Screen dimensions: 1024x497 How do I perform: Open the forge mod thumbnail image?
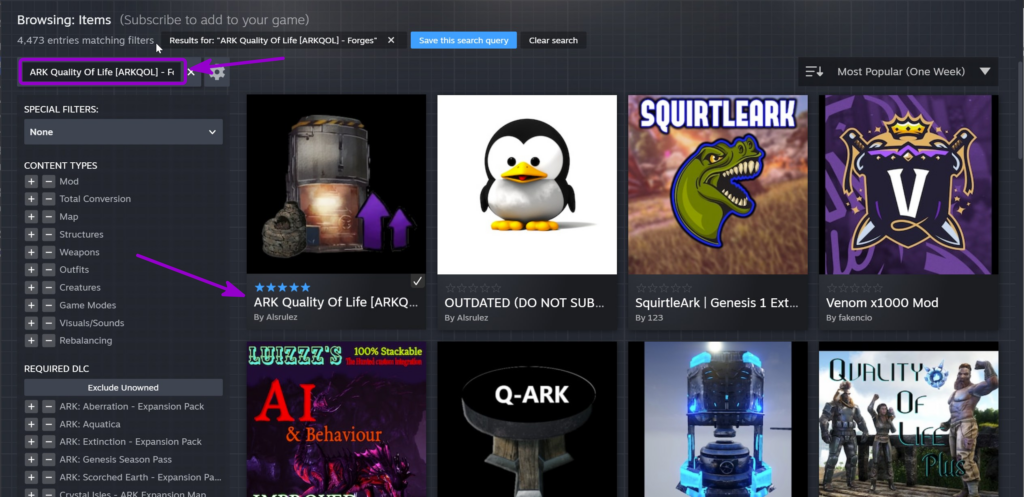tap(336, 184)
